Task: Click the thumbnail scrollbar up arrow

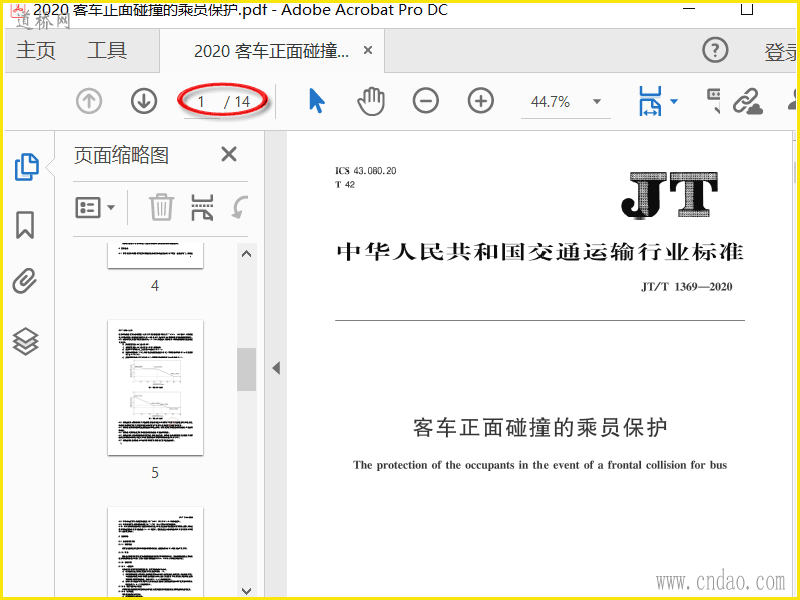Action: click(x=246, y=254)
